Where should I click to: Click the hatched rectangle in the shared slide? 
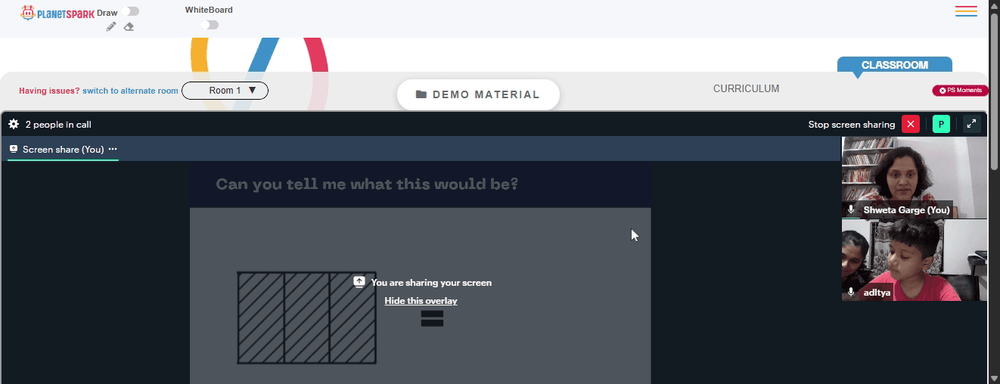tap(307, 318)
